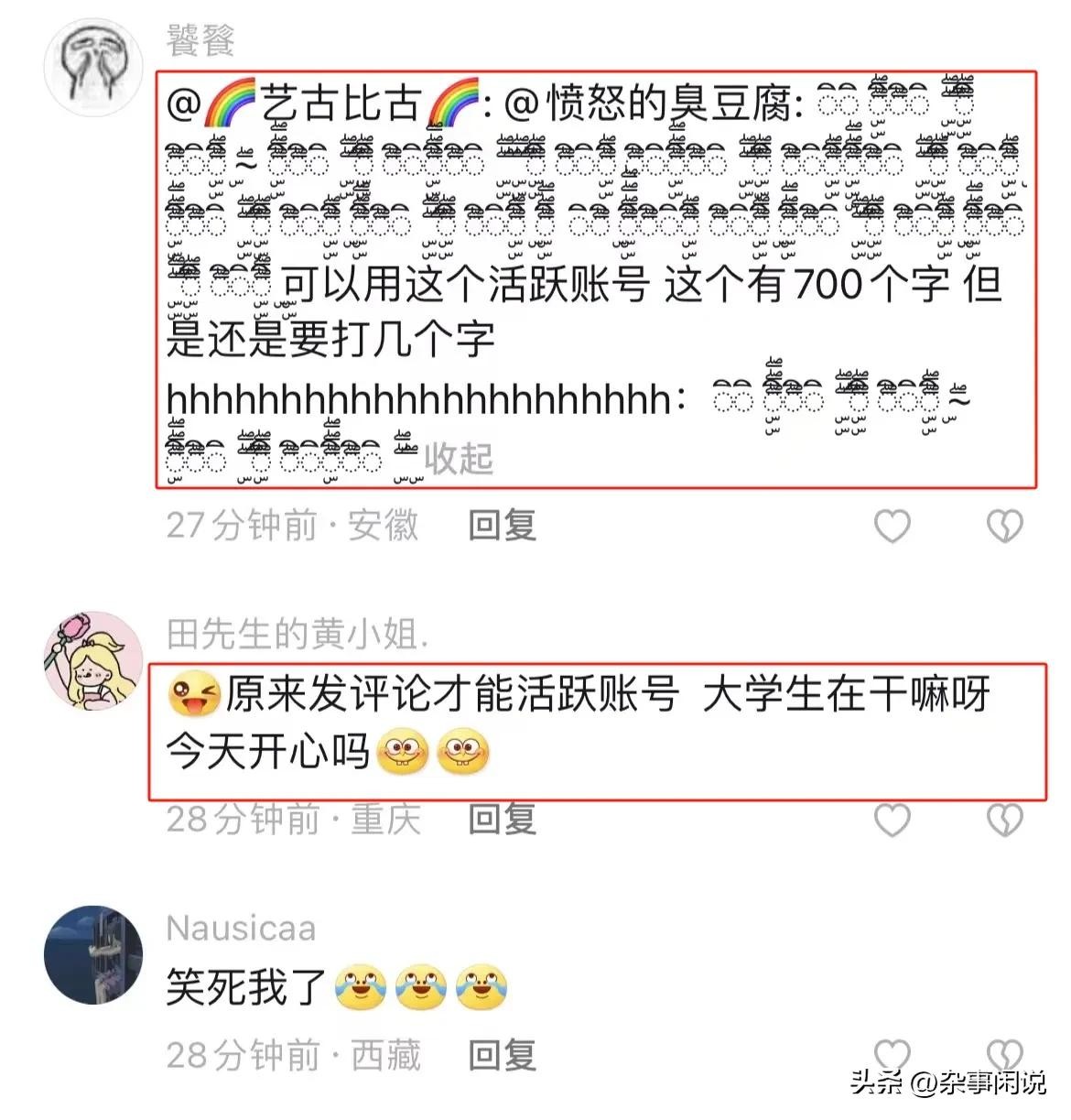1071x1120 pixels.
Task: Tap the 头条 @杂事闲说 watermark
Action: [947, 1082]
